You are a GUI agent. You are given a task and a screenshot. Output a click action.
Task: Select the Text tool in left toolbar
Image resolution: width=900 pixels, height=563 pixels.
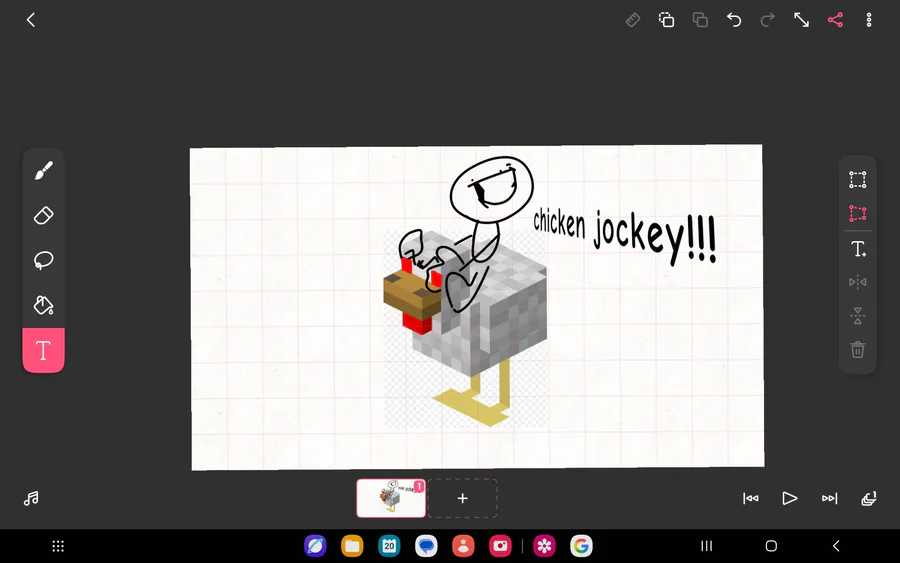coord(44,350)
